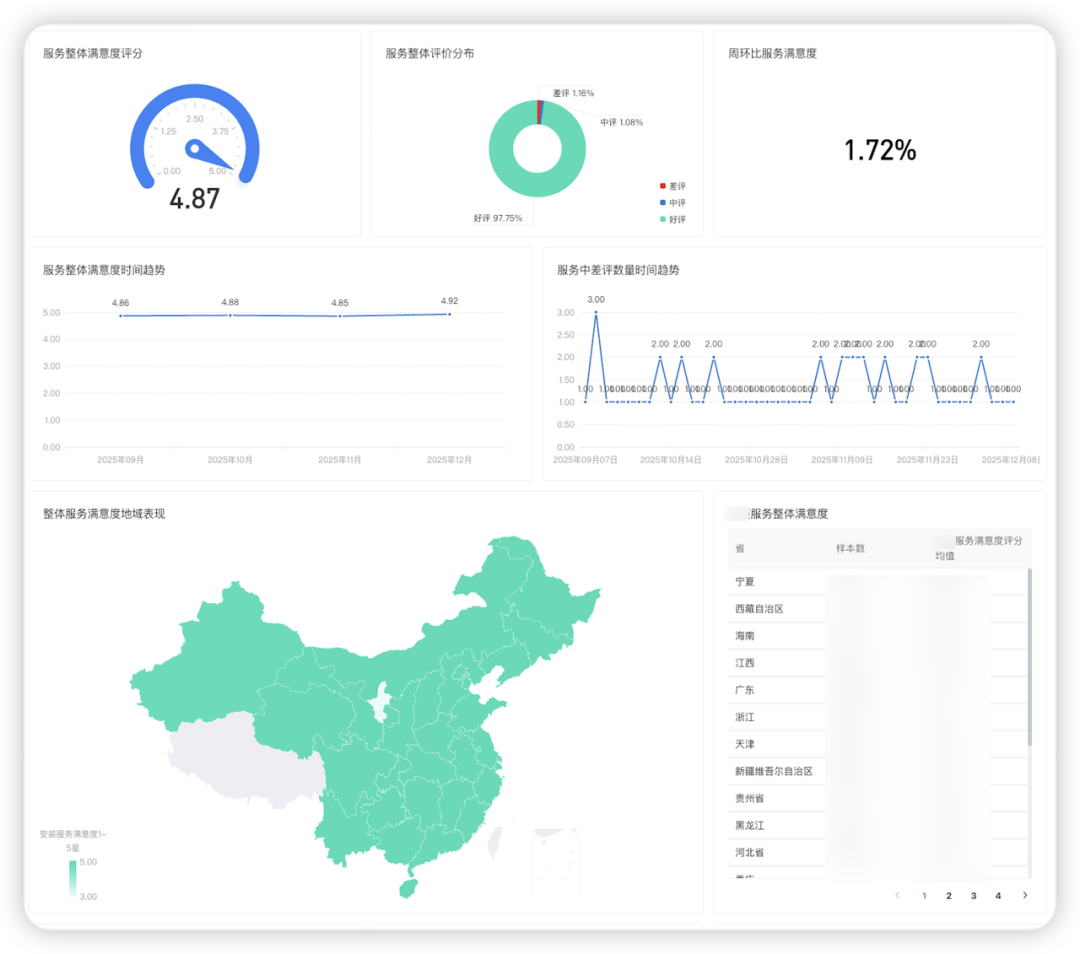Click the gauge needle on satisfaction score
Screen dimensions: 1080x954
point(214,156)
